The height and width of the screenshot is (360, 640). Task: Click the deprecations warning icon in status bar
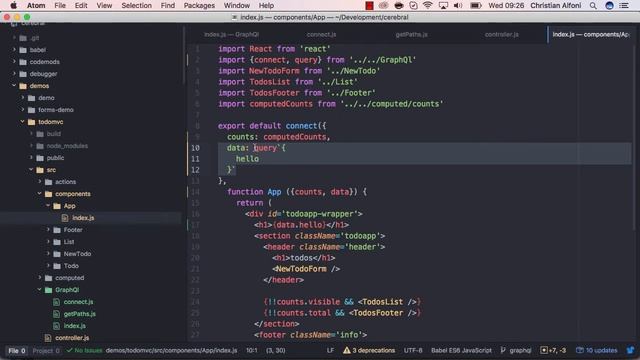pos(347,350)
